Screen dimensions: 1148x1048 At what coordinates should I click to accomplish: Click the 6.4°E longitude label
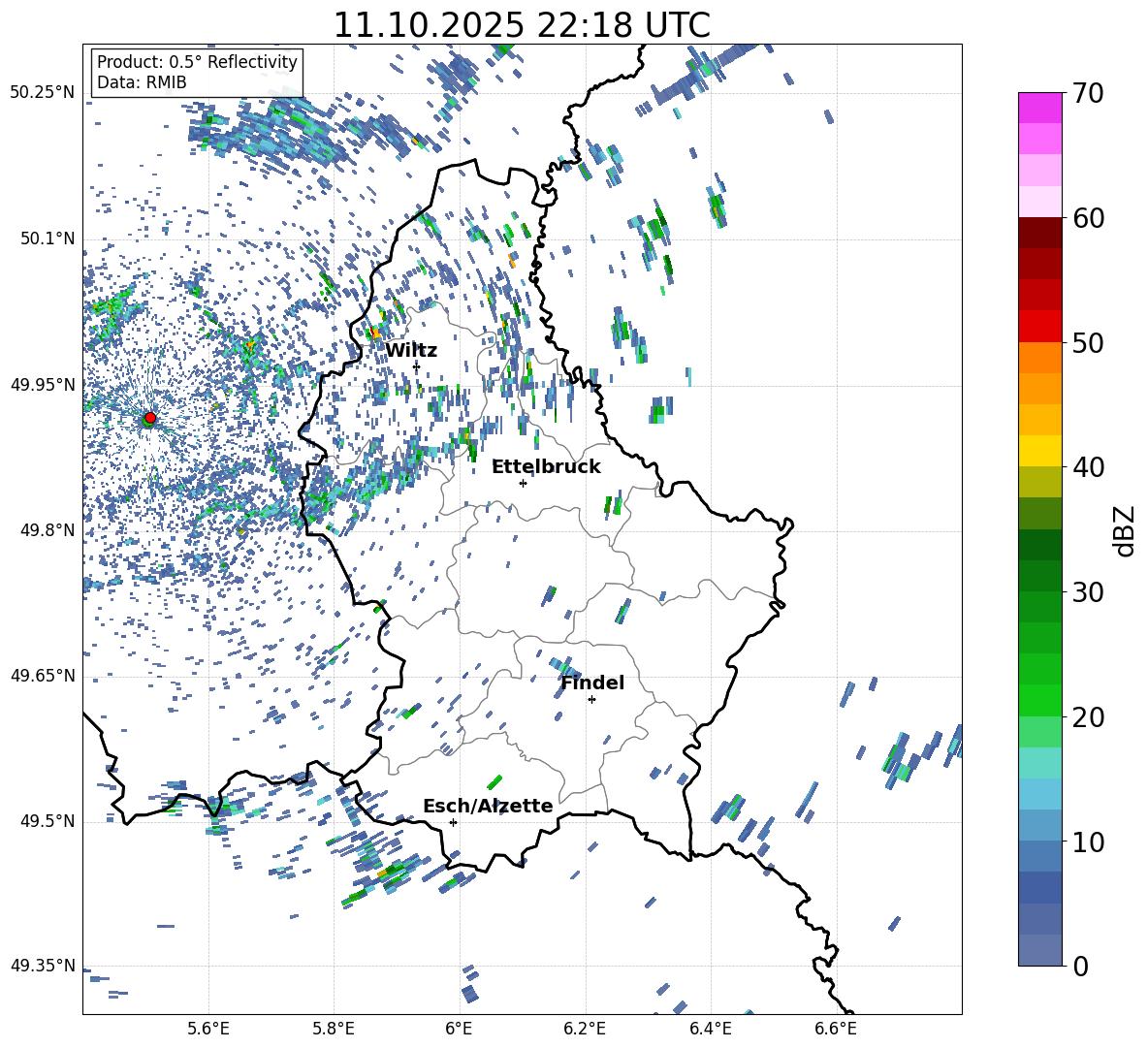click(710, 1029)
